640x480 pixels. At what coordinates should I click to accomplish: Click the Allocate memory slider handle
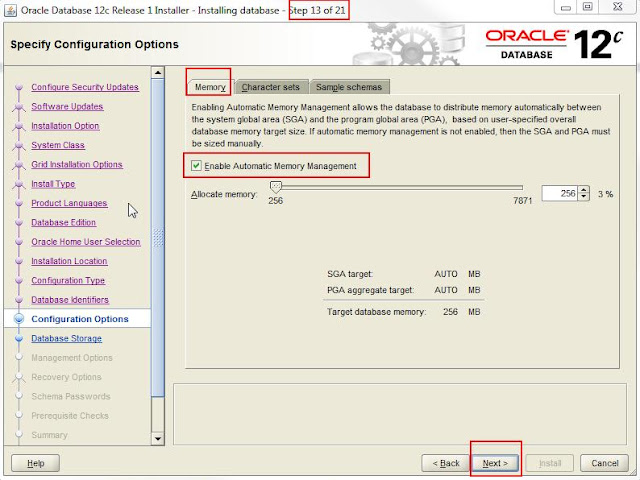276,187
